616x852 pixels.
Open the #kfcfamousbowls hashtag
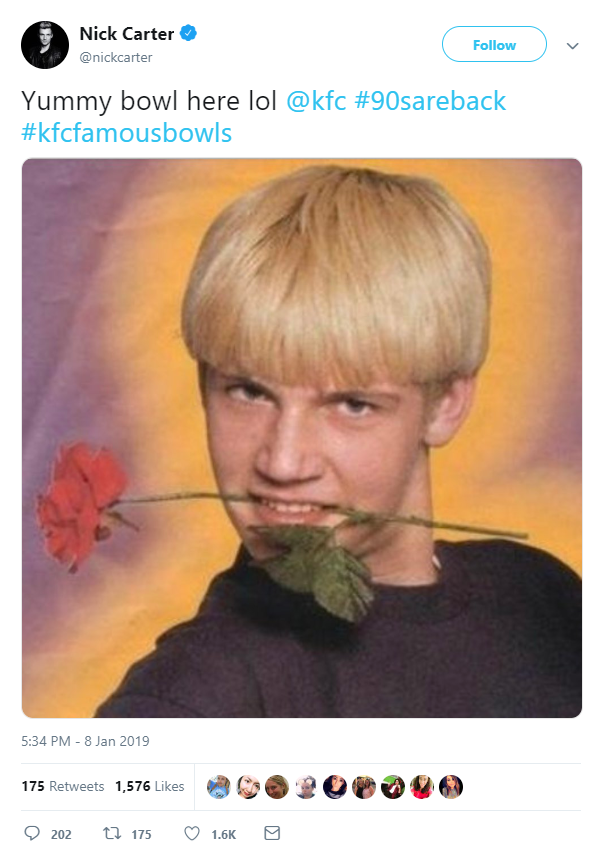coord(127,133)
